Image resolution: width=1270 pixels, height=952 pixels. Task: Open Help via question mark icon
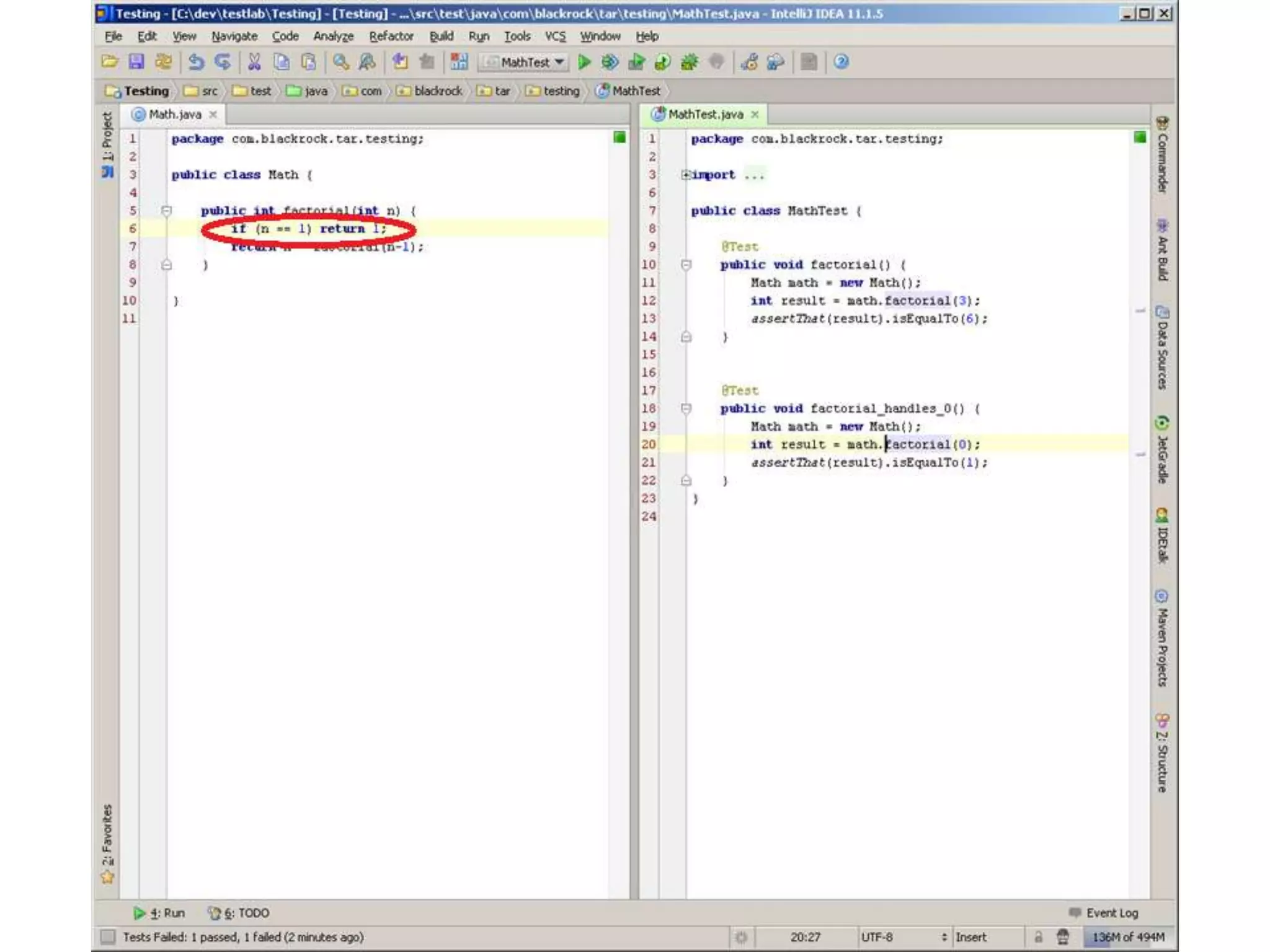[841, 62]
